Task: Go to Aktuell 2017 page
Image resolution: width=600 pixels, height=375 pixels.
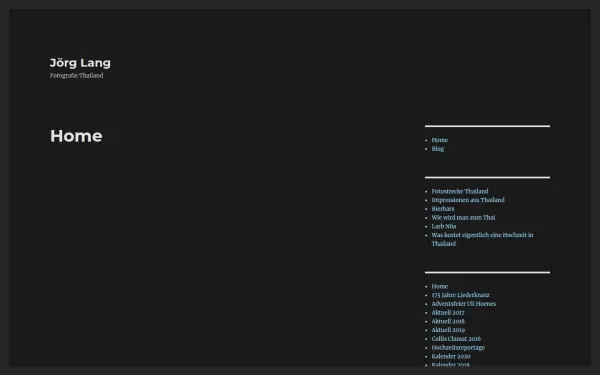Action: coord(448,313)
